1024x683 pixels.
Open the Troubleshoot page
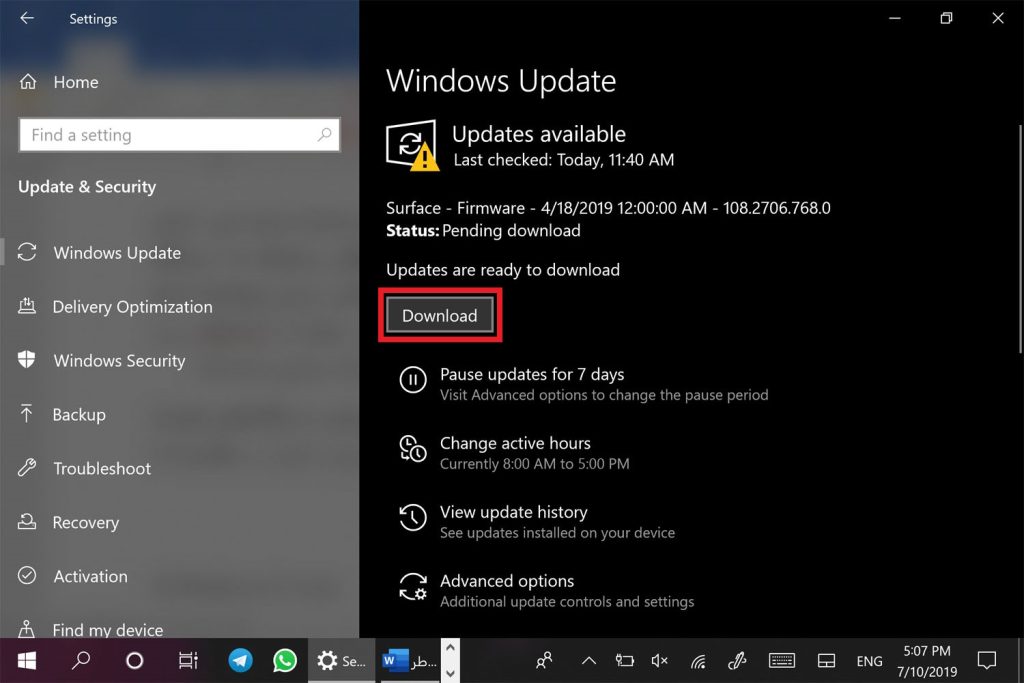tap(102, 469)
